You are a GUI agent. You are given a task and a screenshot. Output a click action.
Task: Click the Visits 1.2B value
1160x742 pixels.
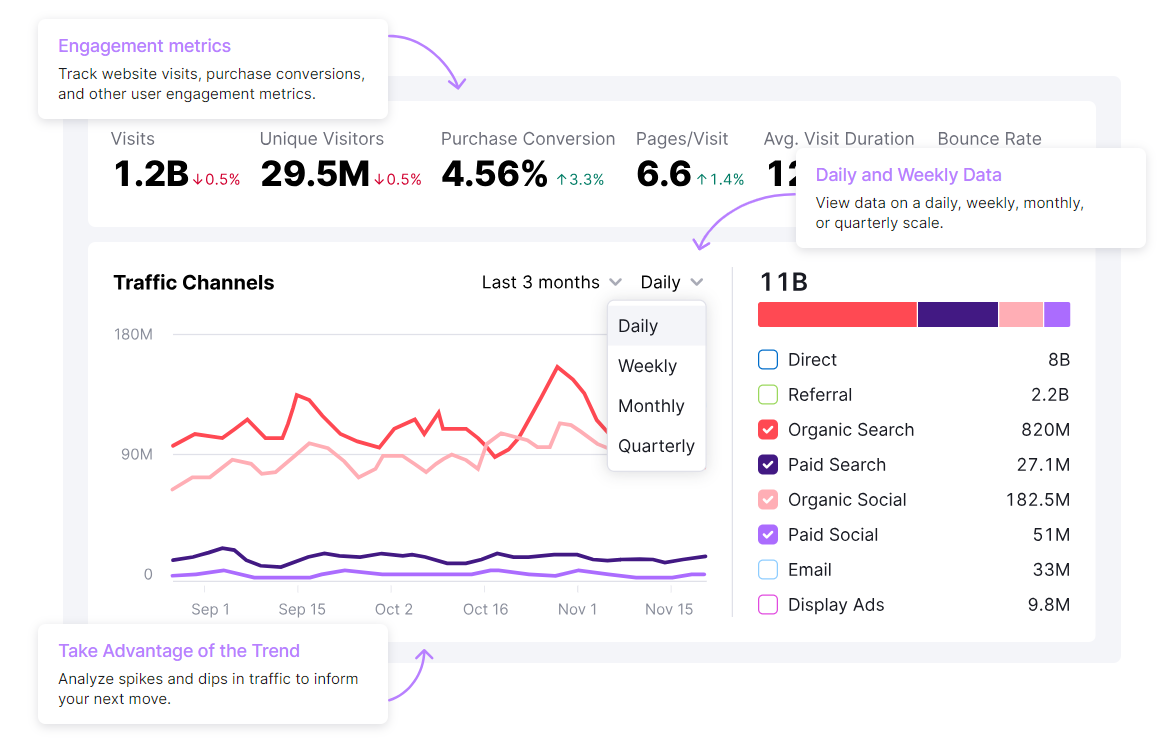click(x=151, y=175)
